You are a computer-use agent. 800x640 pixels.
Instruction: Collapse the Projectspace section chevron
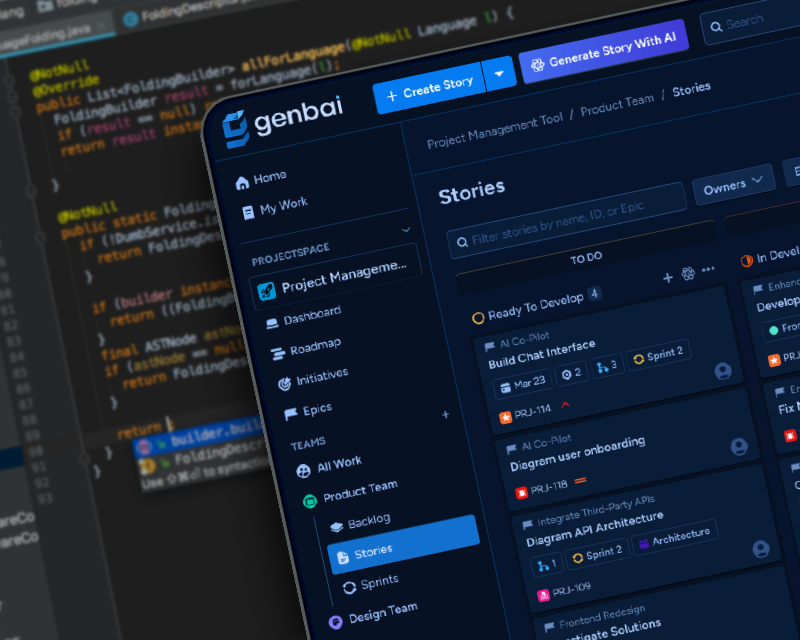click(406, 230)
